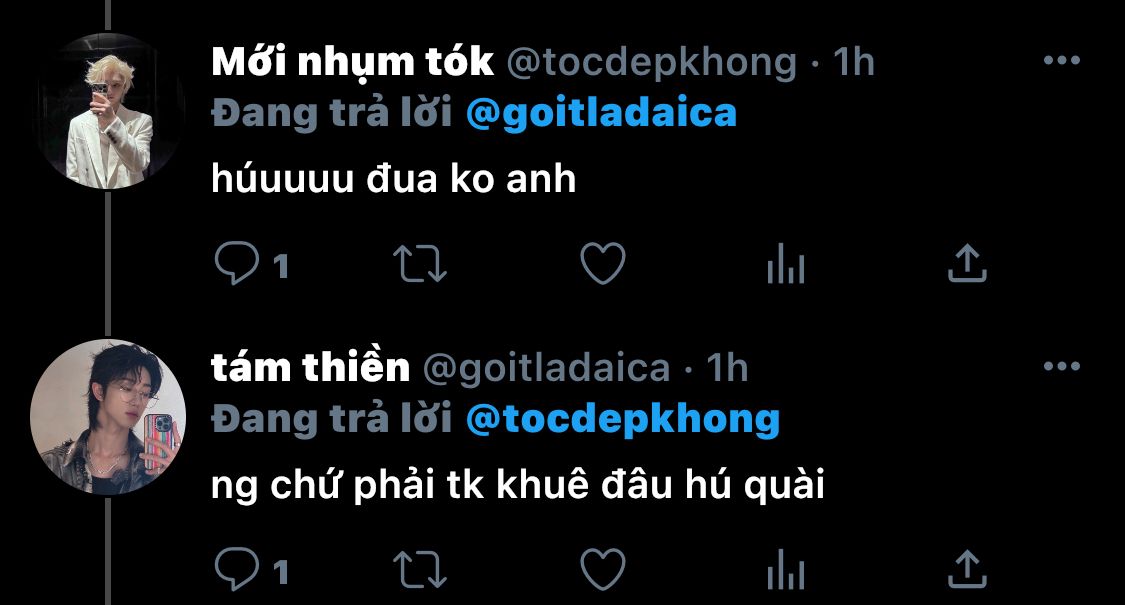
Task: Share the tweet by Mới nhụm tók
Action: pos(967,263)
